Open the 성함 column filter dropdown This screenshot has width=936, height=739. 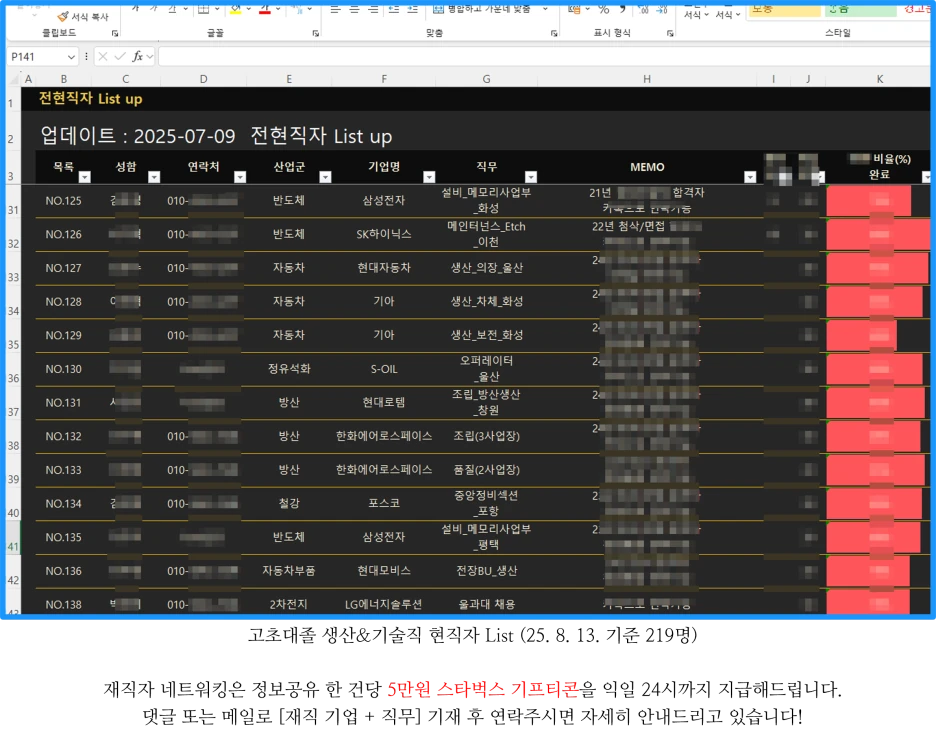[x=154, y=177]
